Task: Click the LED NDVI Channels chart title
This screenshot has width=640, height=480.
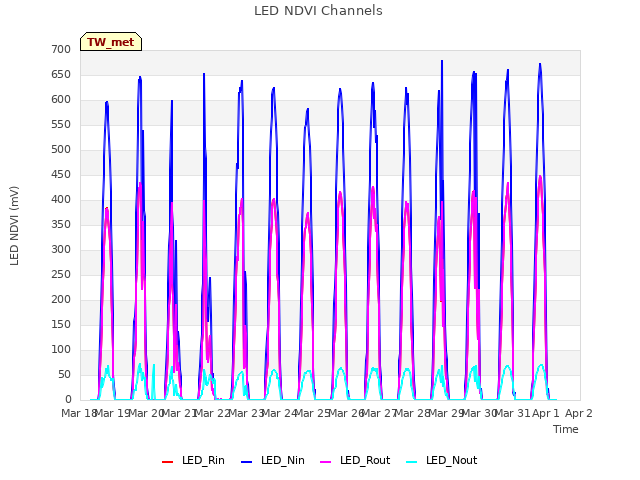Action: pyautogui.click(x=318, y=11)
